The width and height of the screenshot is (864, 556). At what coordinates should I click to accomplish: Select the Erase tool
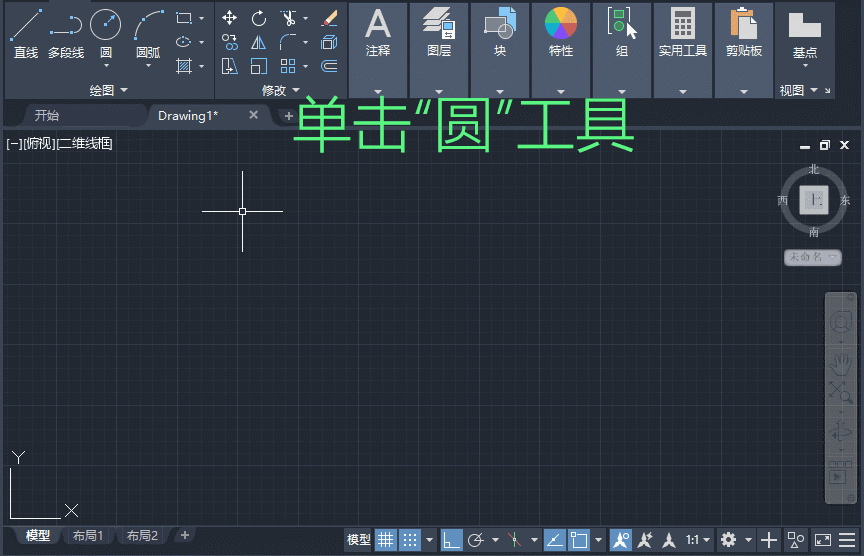pyautogui.click(x=329, y=18)
